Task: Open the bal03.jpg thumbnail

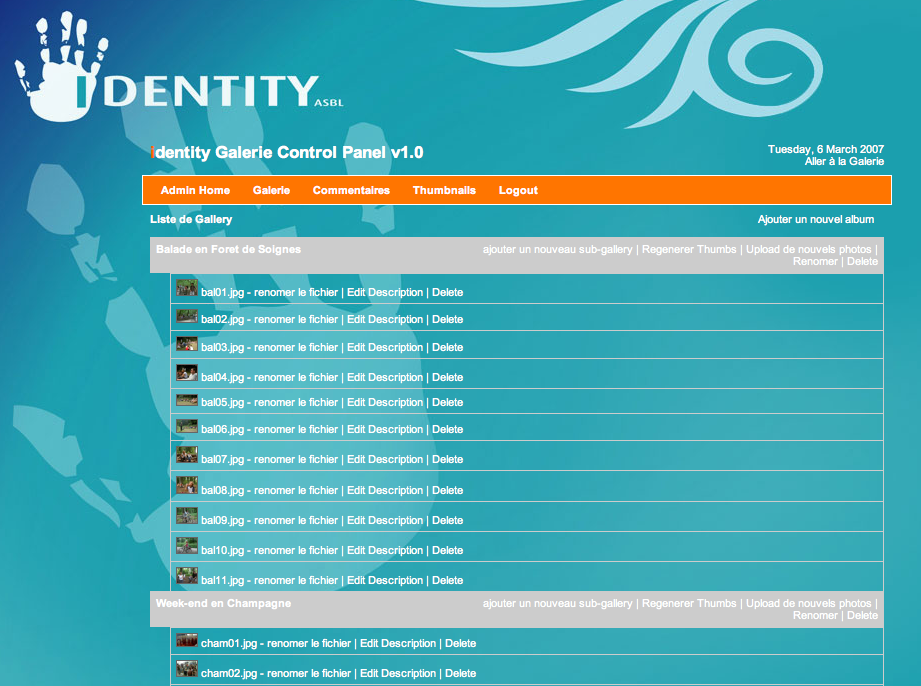Action: pyautogui.click(x=187, y=344)
